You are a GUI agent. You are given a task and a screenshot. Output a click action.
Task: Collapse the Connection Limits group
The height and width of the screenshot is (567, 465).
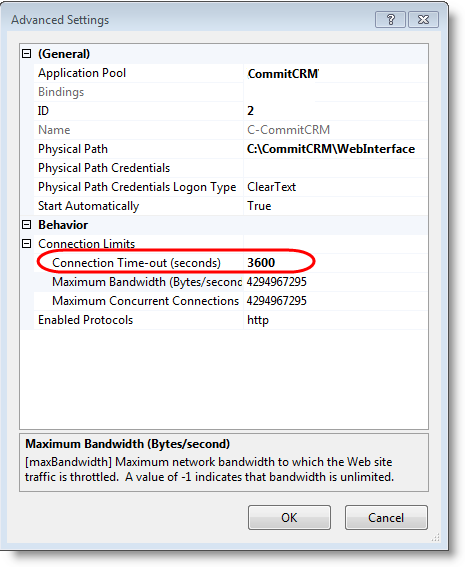tap(26, 244)
